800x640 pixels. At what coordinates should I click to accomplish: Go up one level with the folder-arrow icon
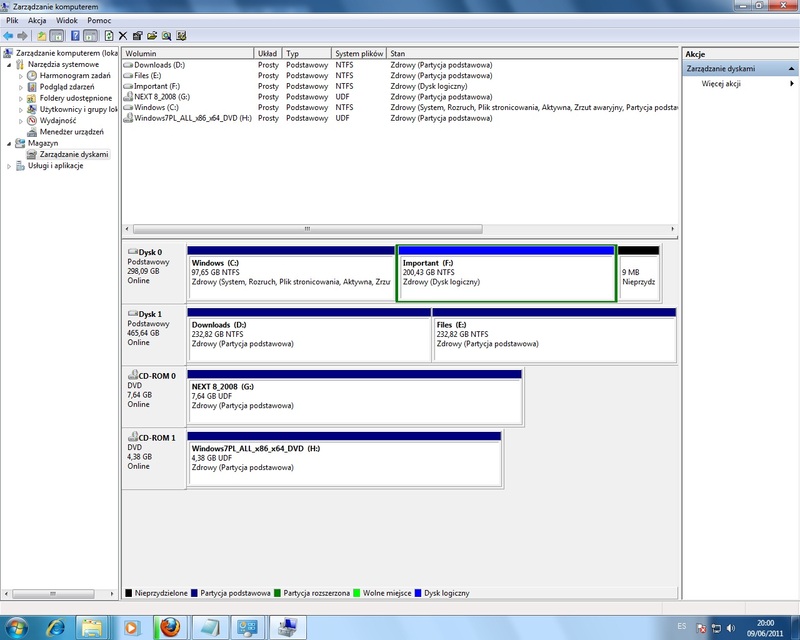point(41,36)
